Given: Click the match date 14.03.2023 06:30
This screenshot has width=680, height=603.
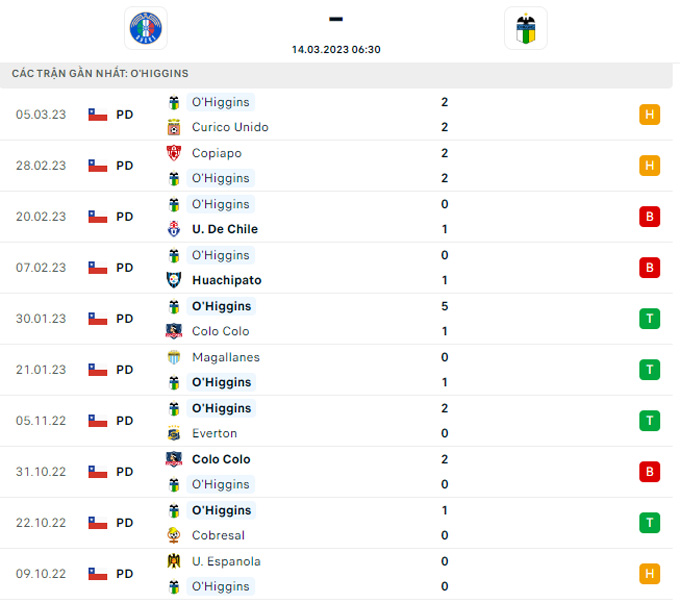Looking at the screenshot, I should click(336, 49).
